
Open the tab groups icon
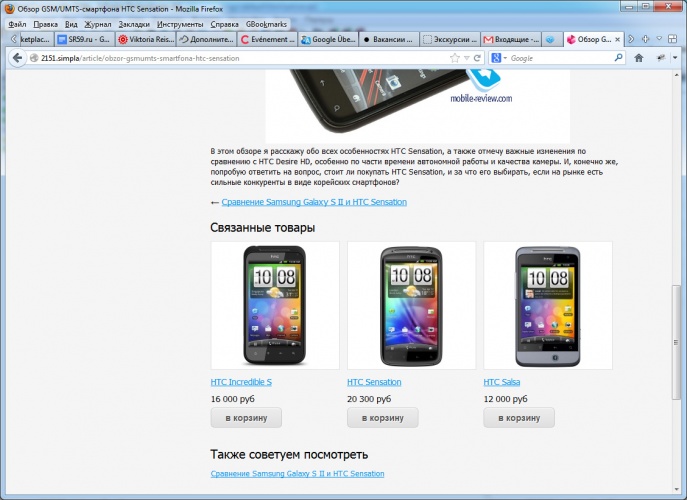(672, 39)
